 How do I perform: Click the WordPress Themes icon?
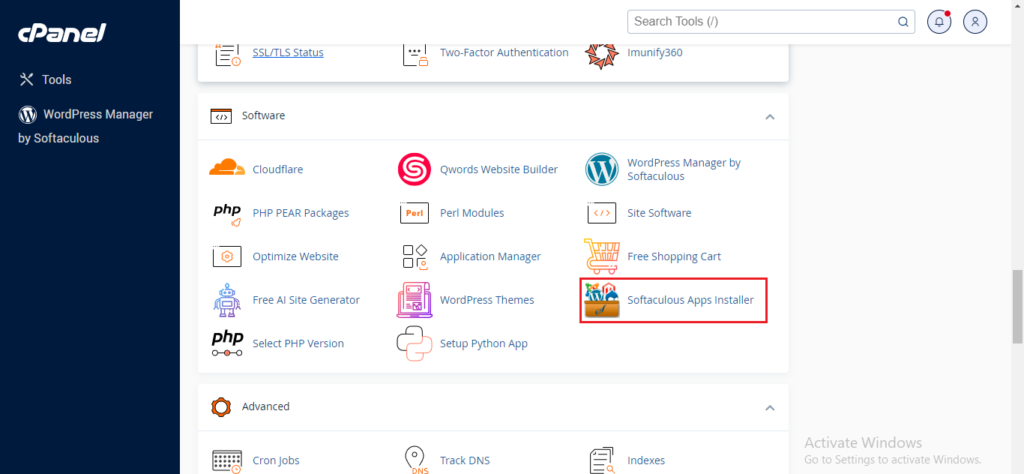click(x=415, y=300)
